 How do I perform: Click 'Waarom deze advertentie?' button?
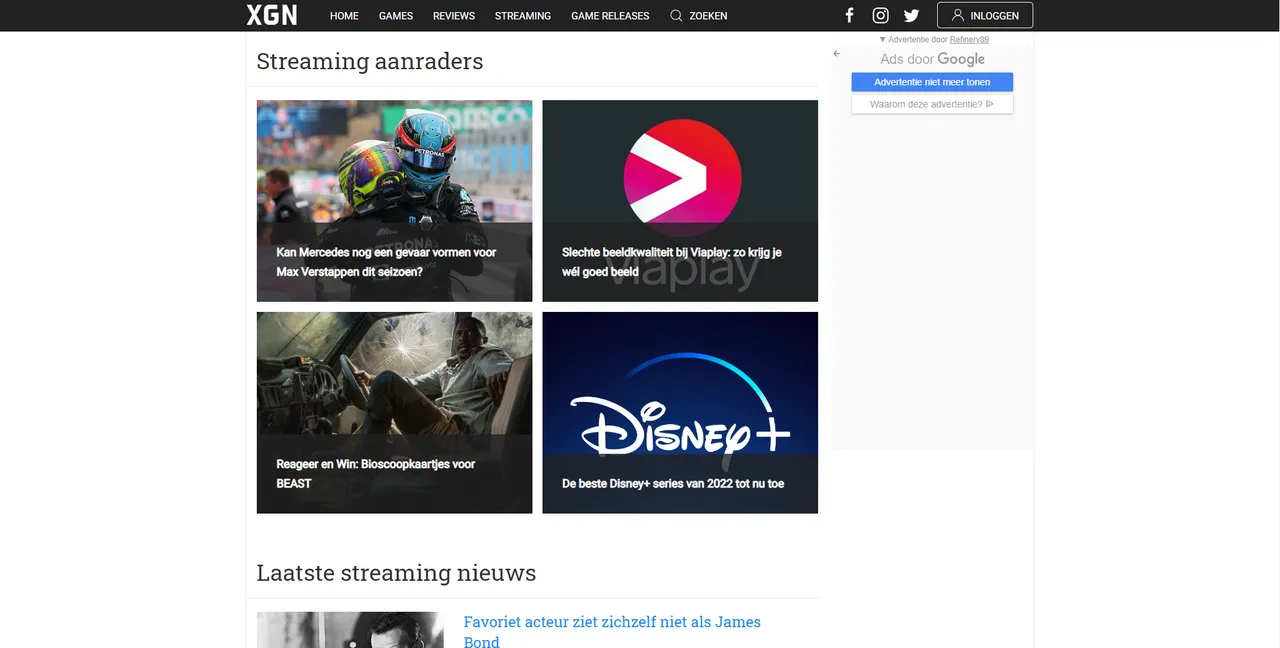point(932,104)
